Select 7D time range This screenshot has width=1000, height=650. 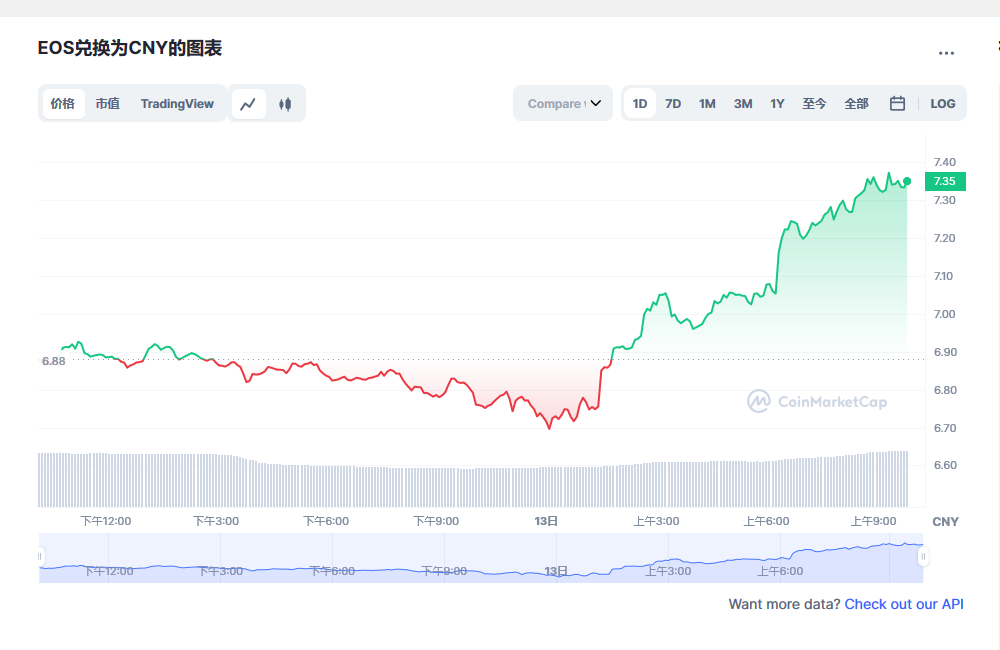pyautogui.click(x=673, y=104)
